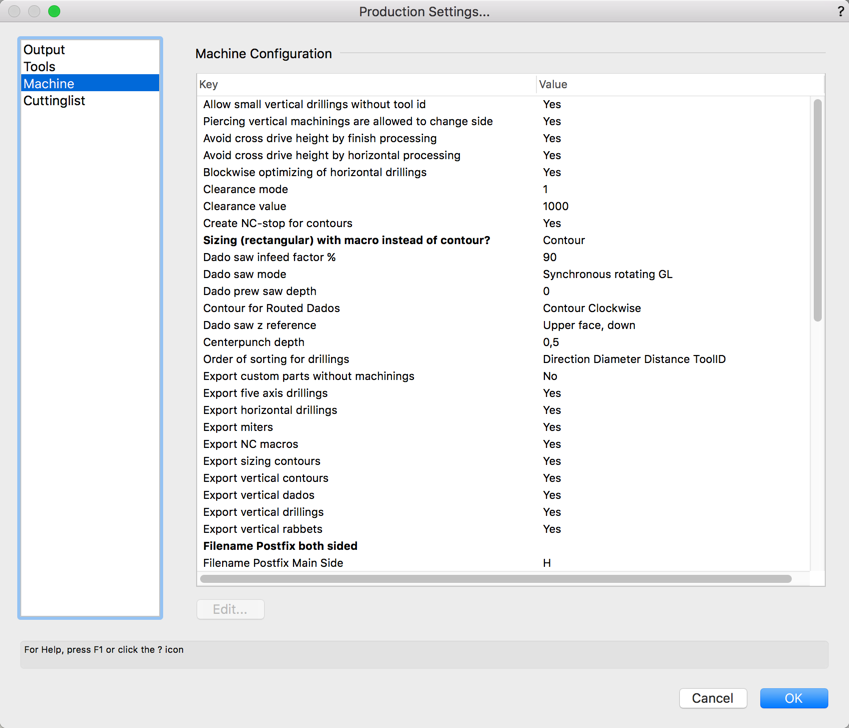Image resolution: width=849 pixels, height=728 pixels.
Task: Select 'Export NC macros' row
Action: point(504,444)
